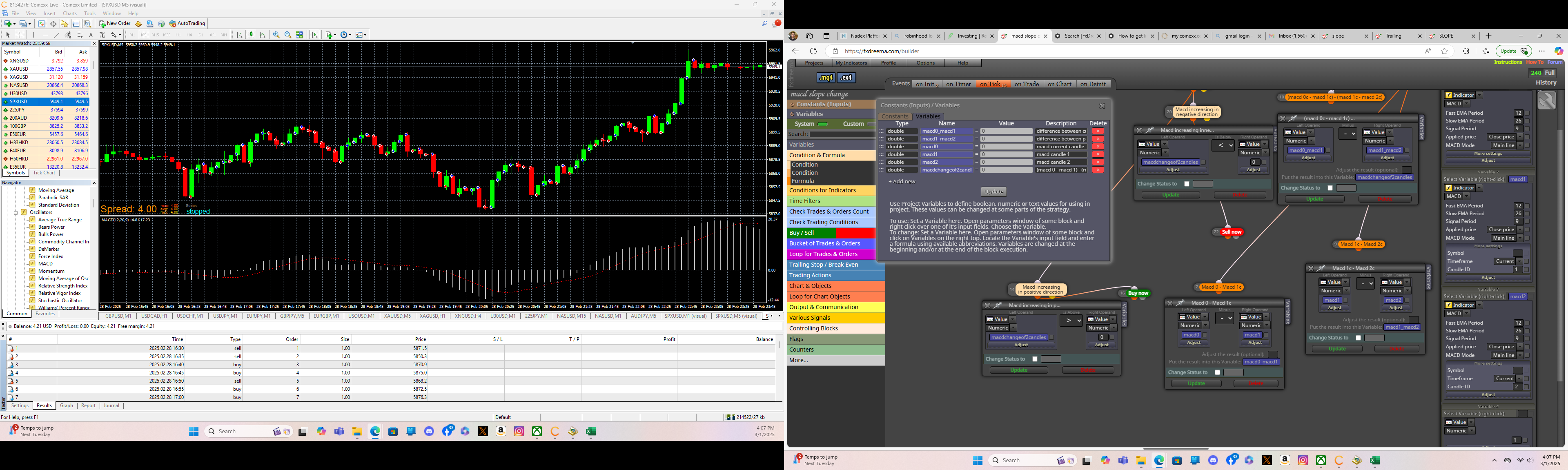Close the '(macd 0c - macd 1c)...' block panel

[x=1283, y=119]
